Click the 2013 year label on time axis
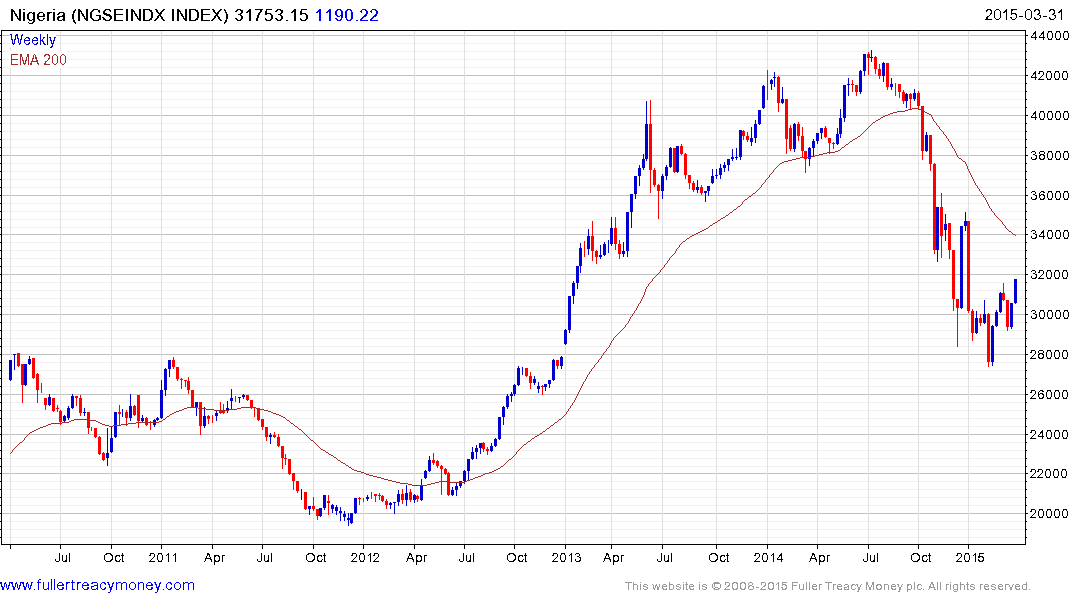 point(566,557)
